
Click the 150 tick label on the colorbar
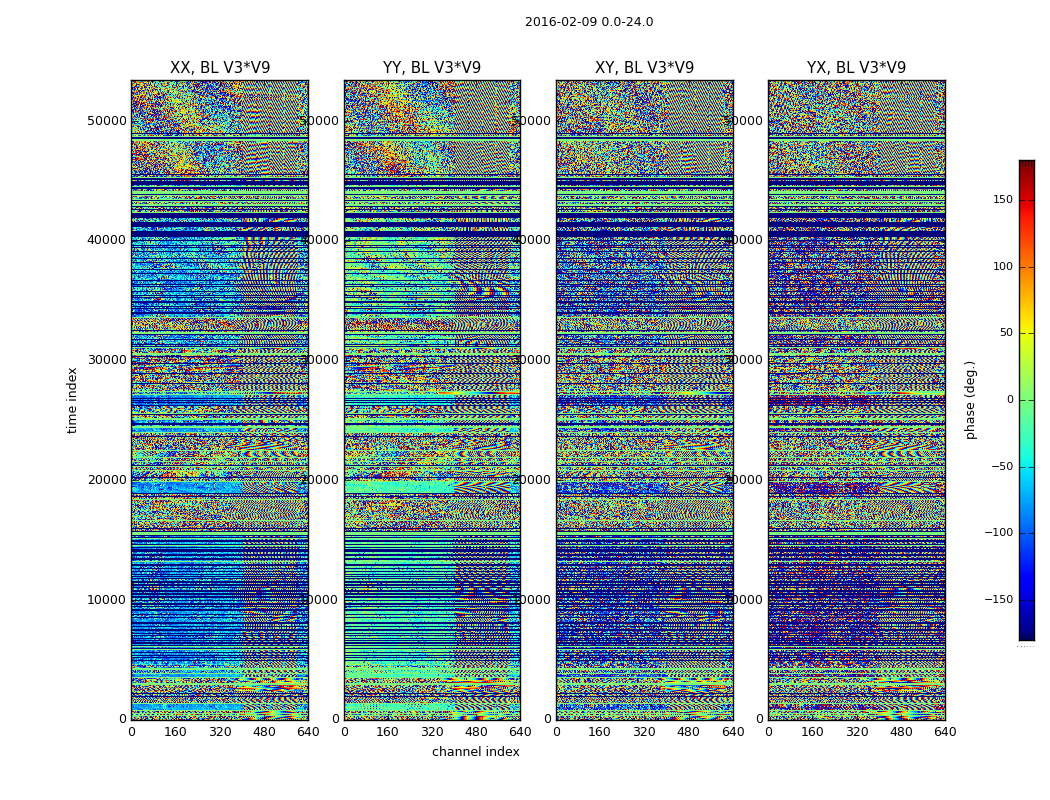coord(1002,200)
